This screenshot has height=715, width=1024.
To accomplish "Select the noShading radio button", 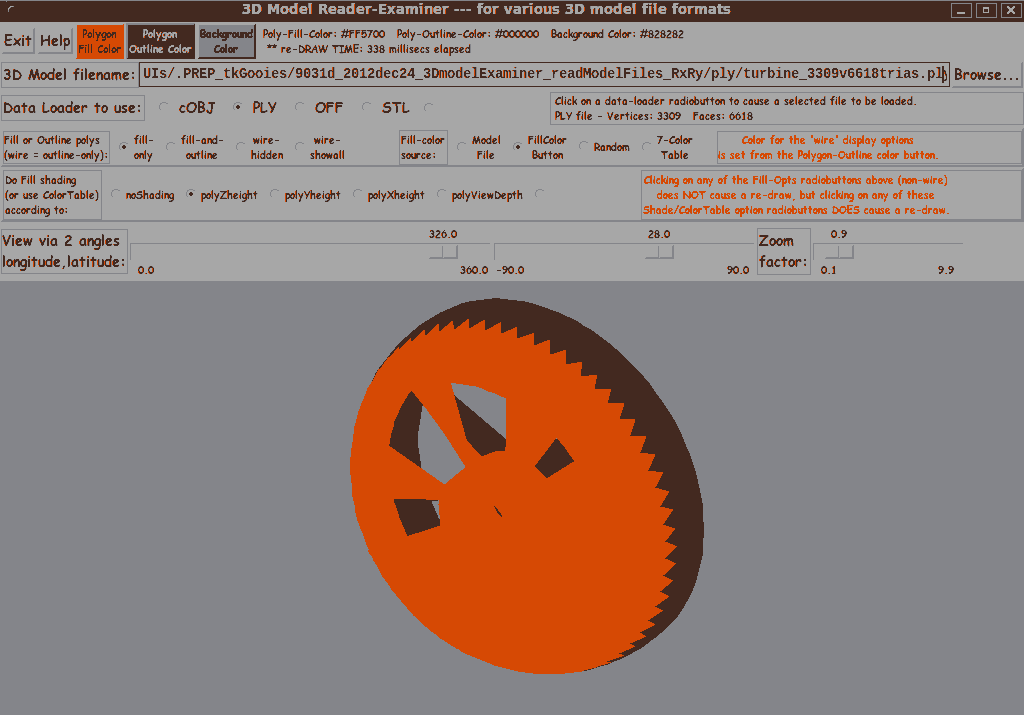I will (116, 195).
